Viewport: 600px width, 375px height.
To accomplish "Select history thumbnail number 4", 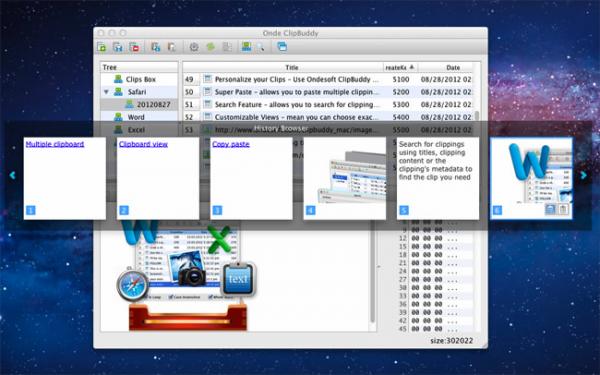I will (x=345, y=178).
